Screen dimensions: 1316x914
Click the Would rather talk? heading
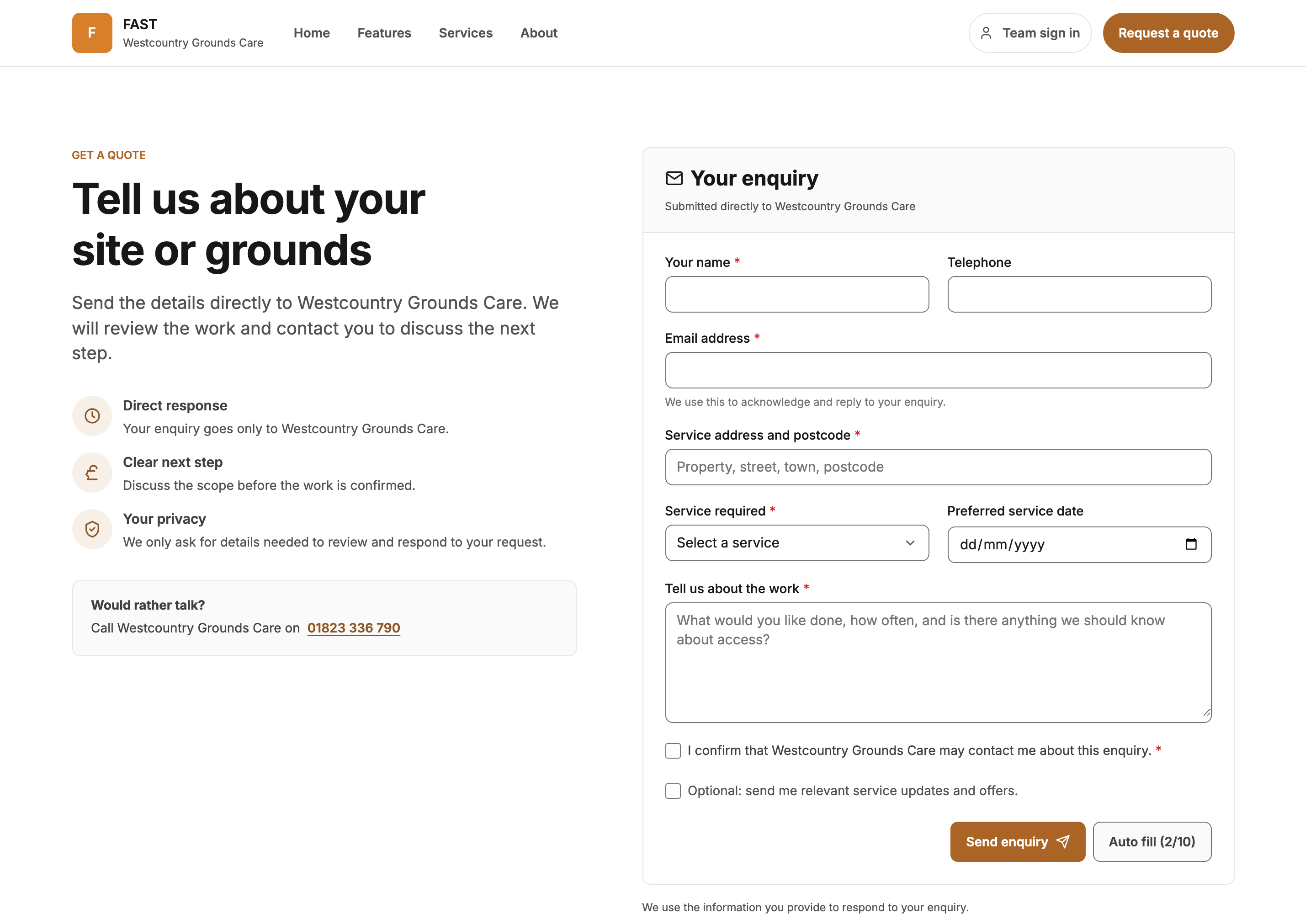click(x=148, y=606)
